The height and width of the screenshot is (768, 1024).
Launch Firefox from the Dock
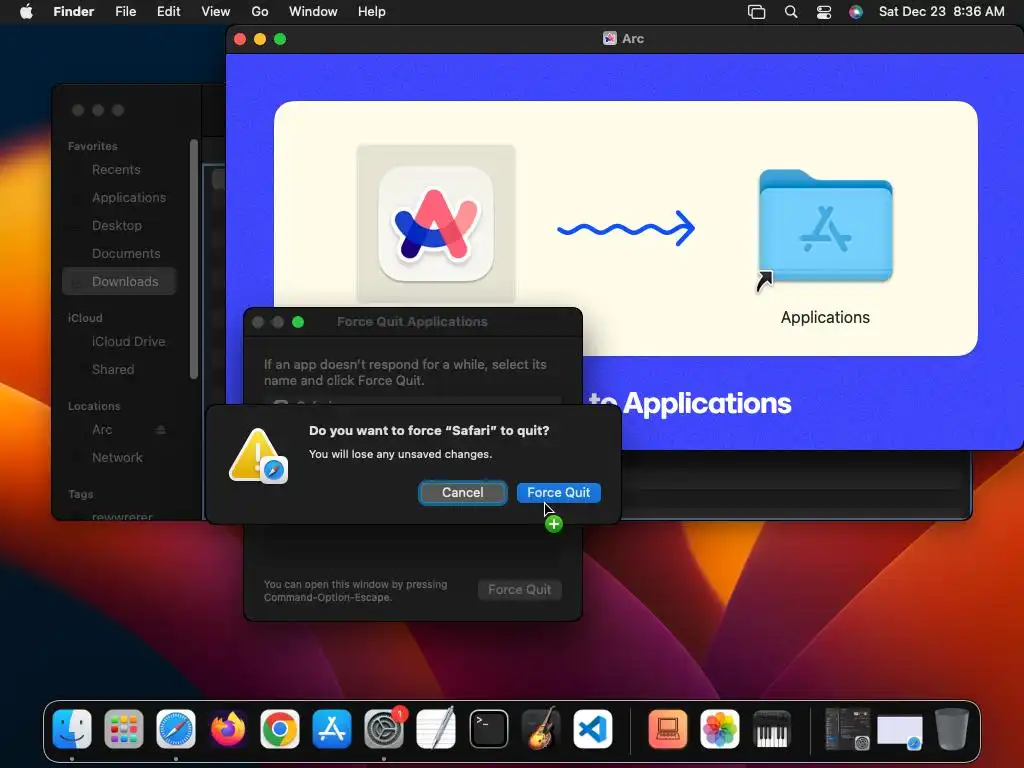228,728
